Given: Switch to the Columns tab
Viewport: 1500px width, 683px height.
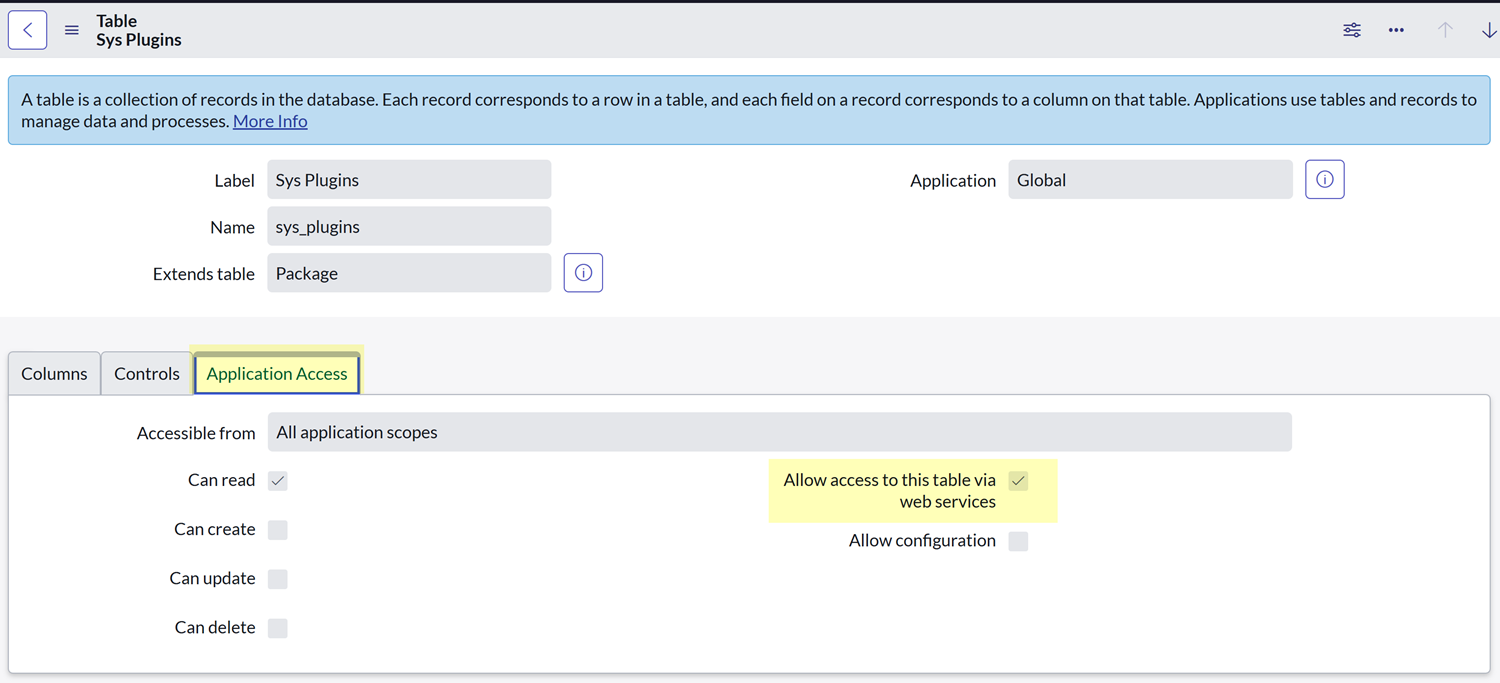Looking at the screenshot, I should point(54,374).
